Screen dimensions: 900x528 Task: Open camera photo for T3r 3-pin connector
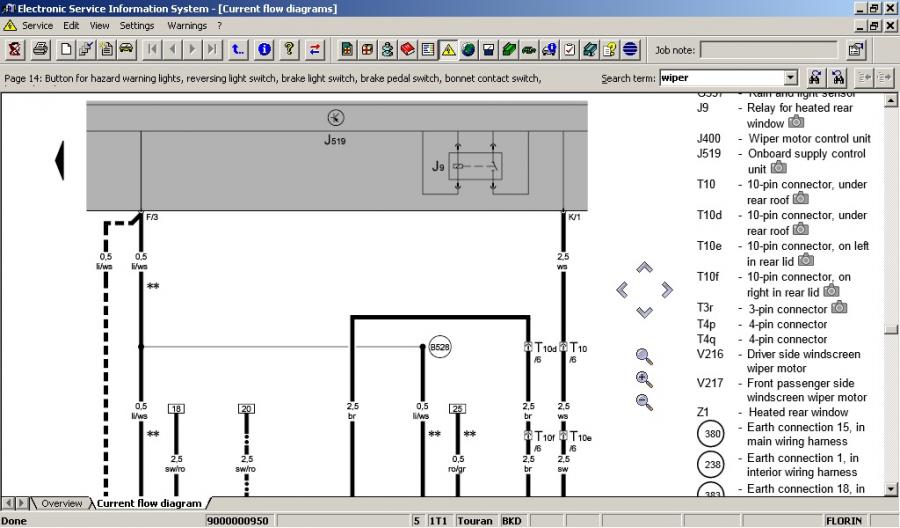click(x=840, y=308)
